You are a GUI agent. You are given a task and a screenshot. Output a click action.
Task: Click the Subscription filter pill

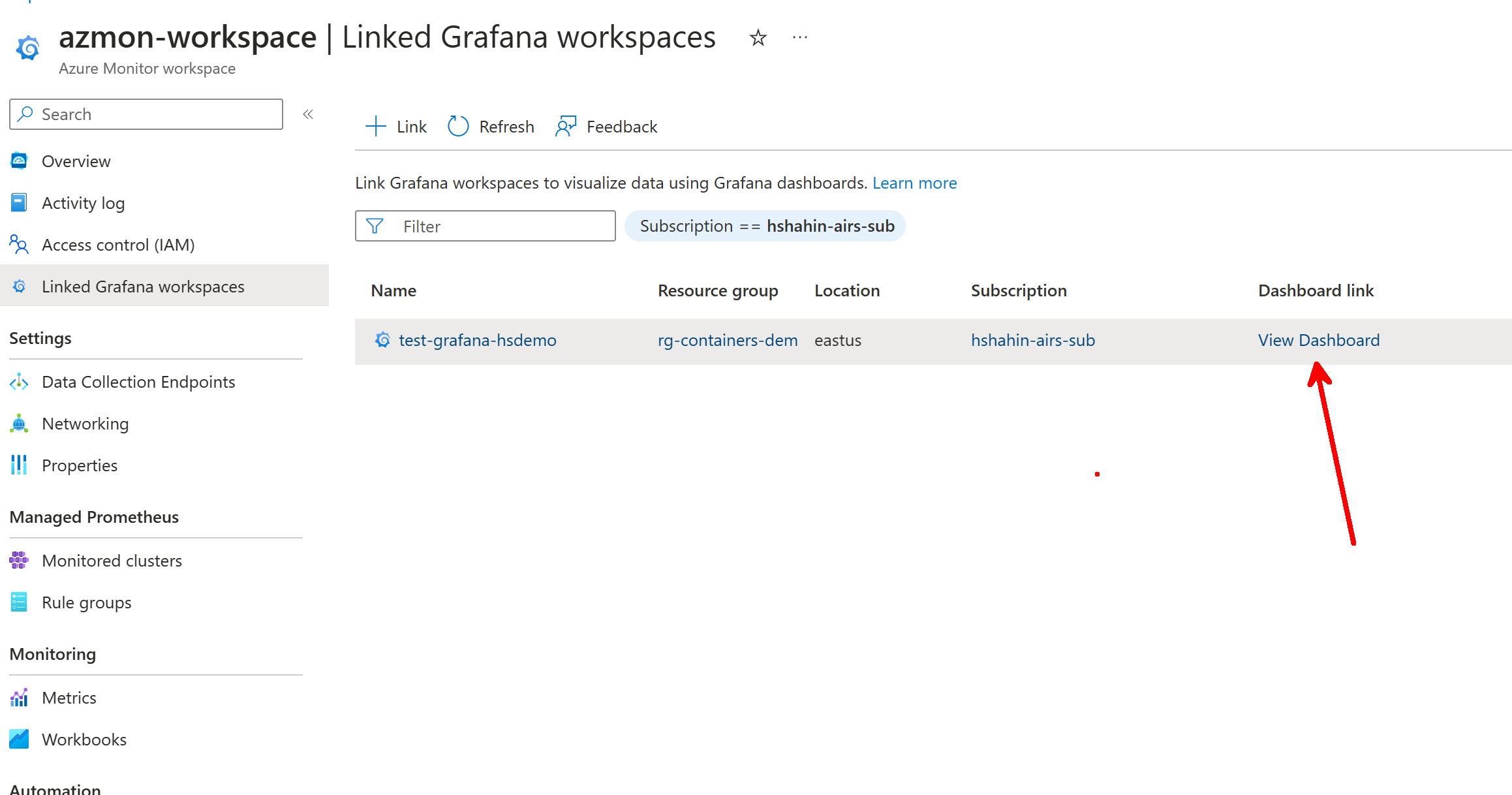765,226
